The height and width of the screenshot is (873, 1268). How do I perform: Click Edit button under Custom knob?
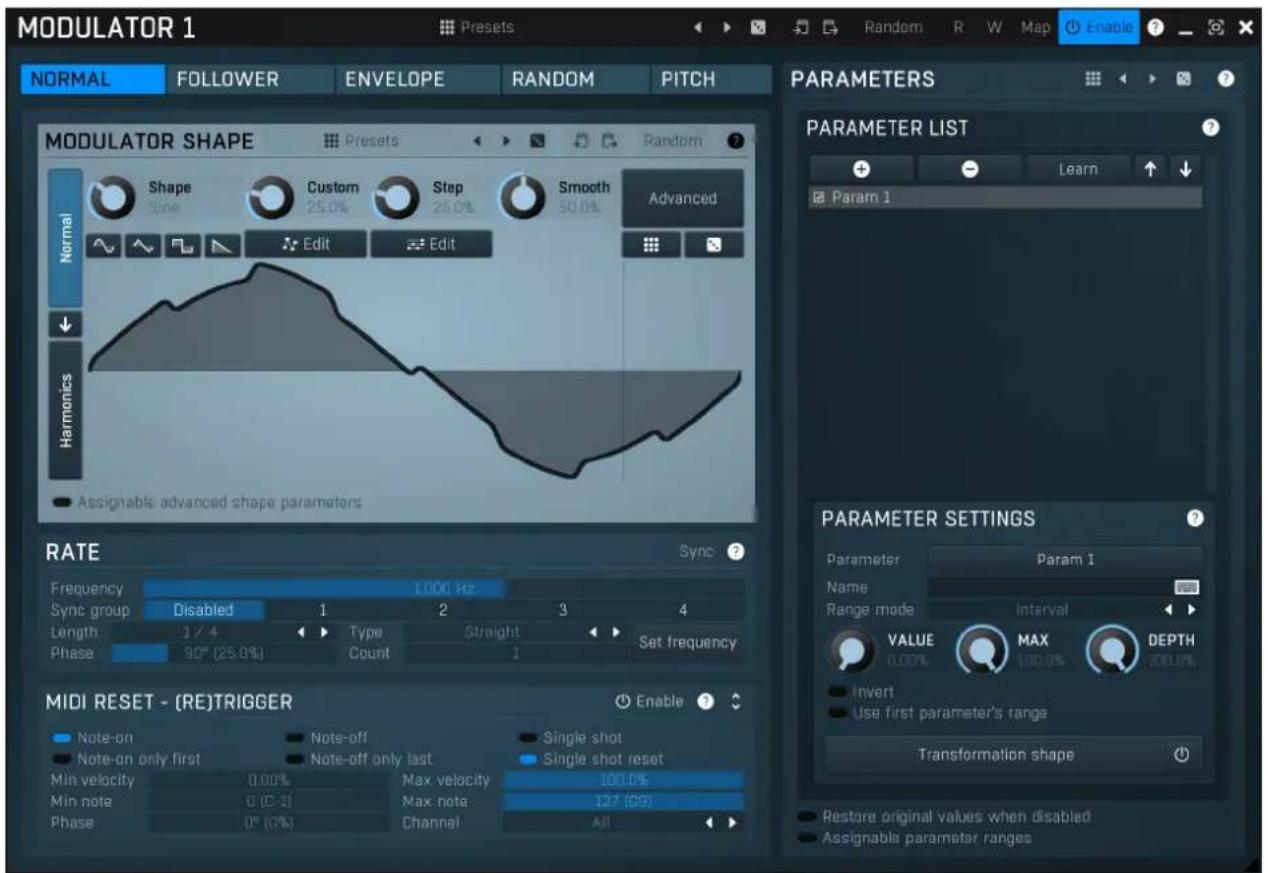click(x=306, y=244)
